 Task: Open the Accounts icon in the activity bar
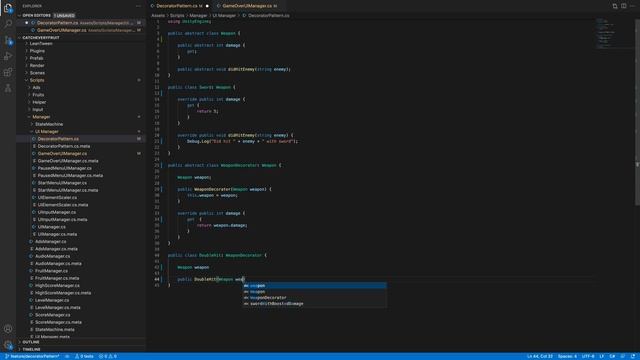tap(8, 329)
